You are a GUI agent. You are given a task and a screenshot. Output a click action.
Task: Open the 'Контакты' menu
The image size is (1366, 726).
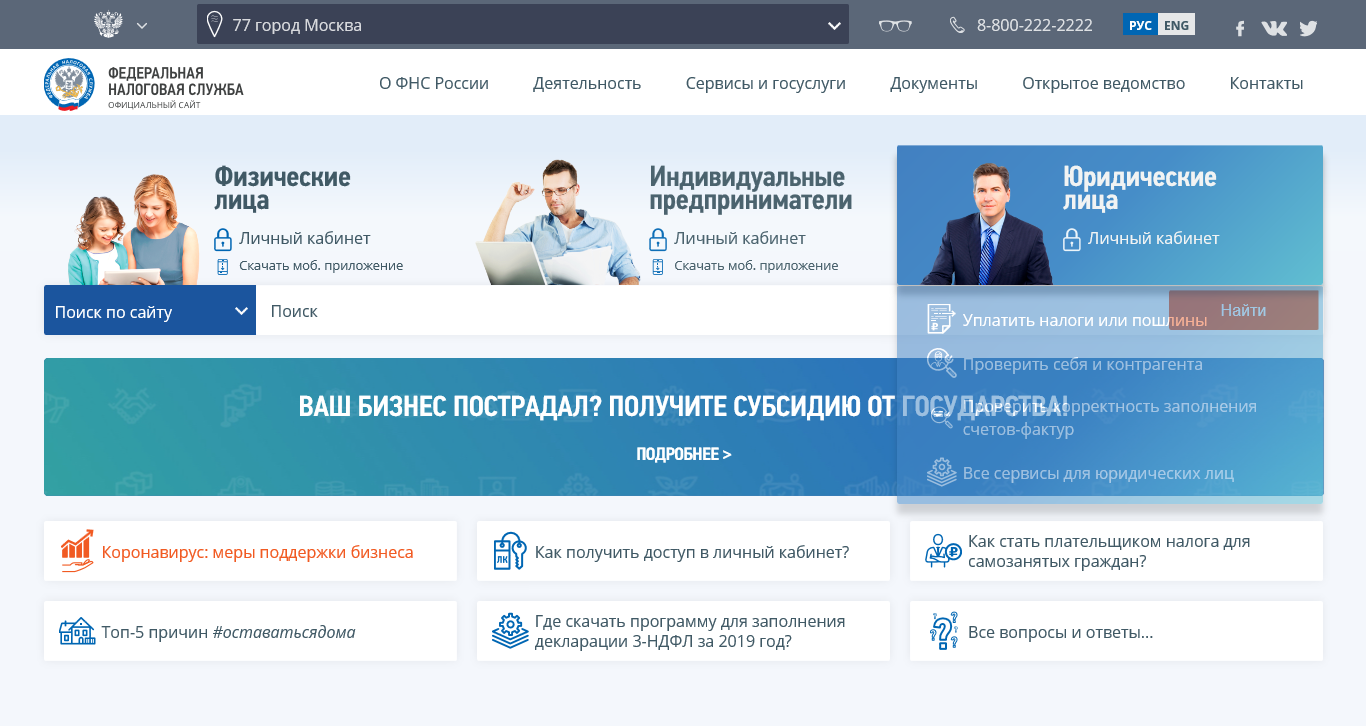point(1266,83)
